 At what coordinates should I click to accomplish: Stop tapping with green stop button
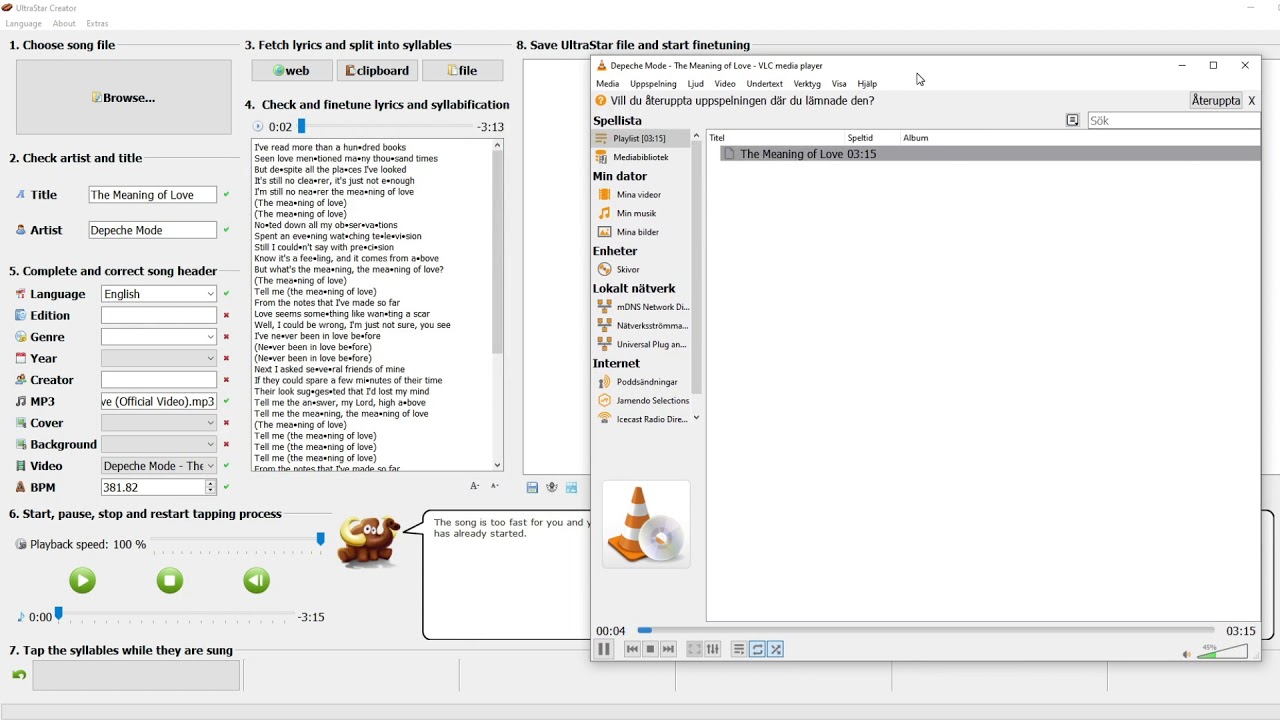click(170, 580)
